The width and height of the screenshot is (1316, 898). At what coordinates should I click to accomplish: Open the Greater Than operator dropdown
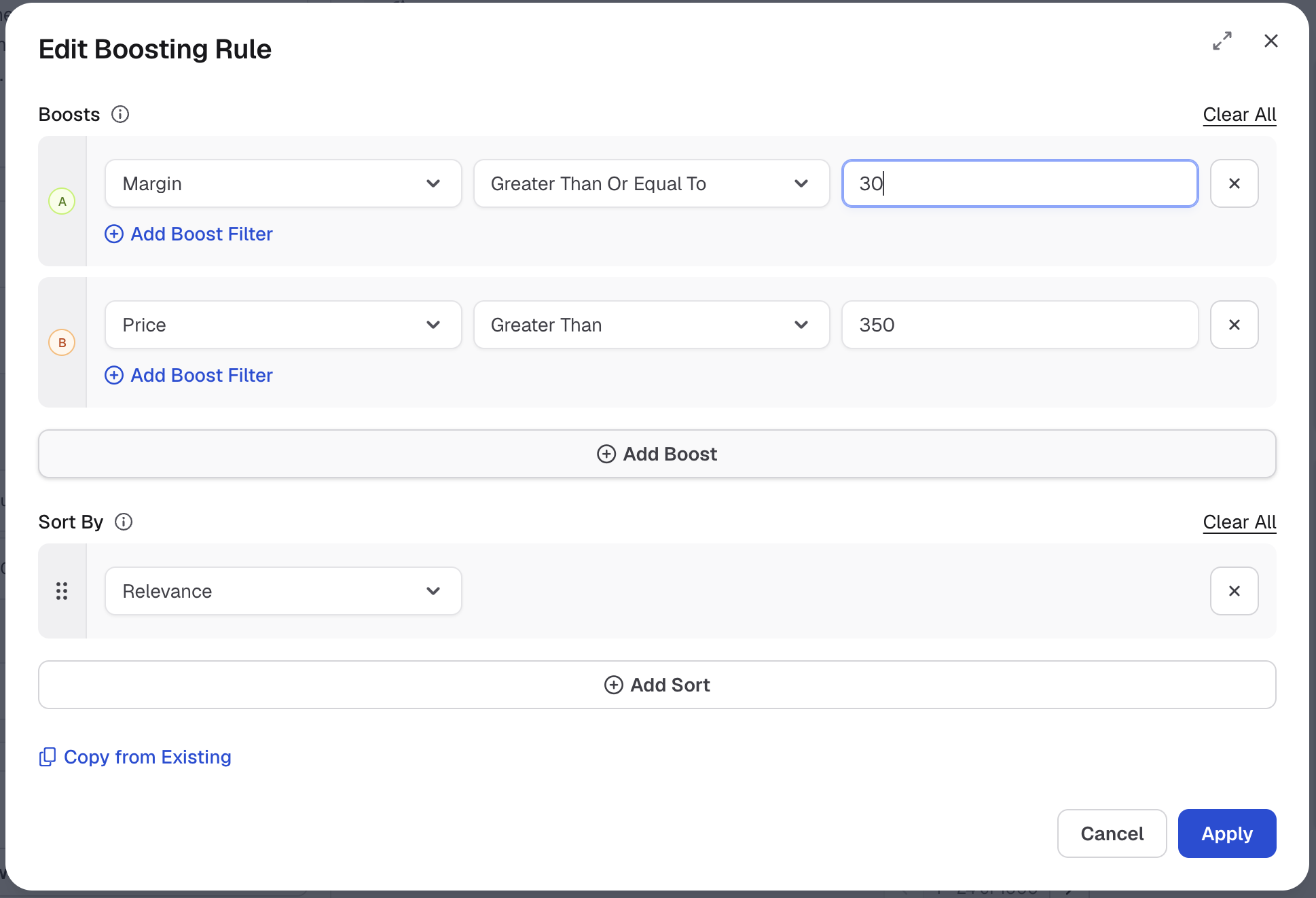point(651,325)
